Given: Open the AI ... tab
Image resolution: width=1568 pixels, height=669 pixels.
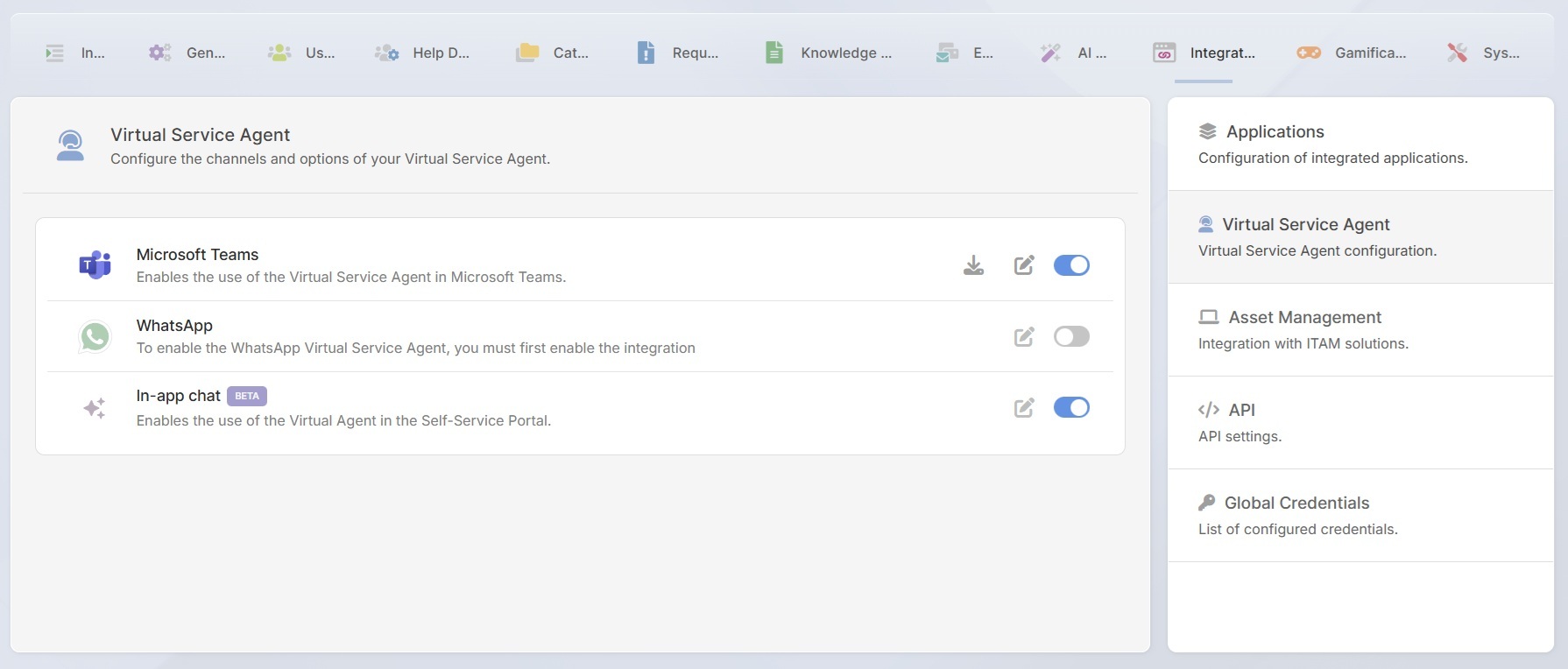Looking at the screenshot, I should point(1073,53).
